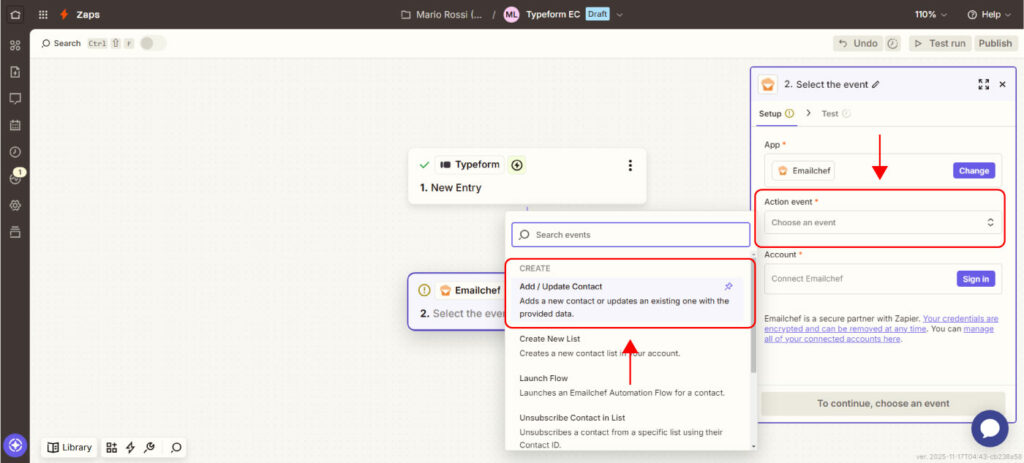Viewport: 1024px width, 463px height.
Task: Toggle the switch beside Search
Action: [153, 43]
